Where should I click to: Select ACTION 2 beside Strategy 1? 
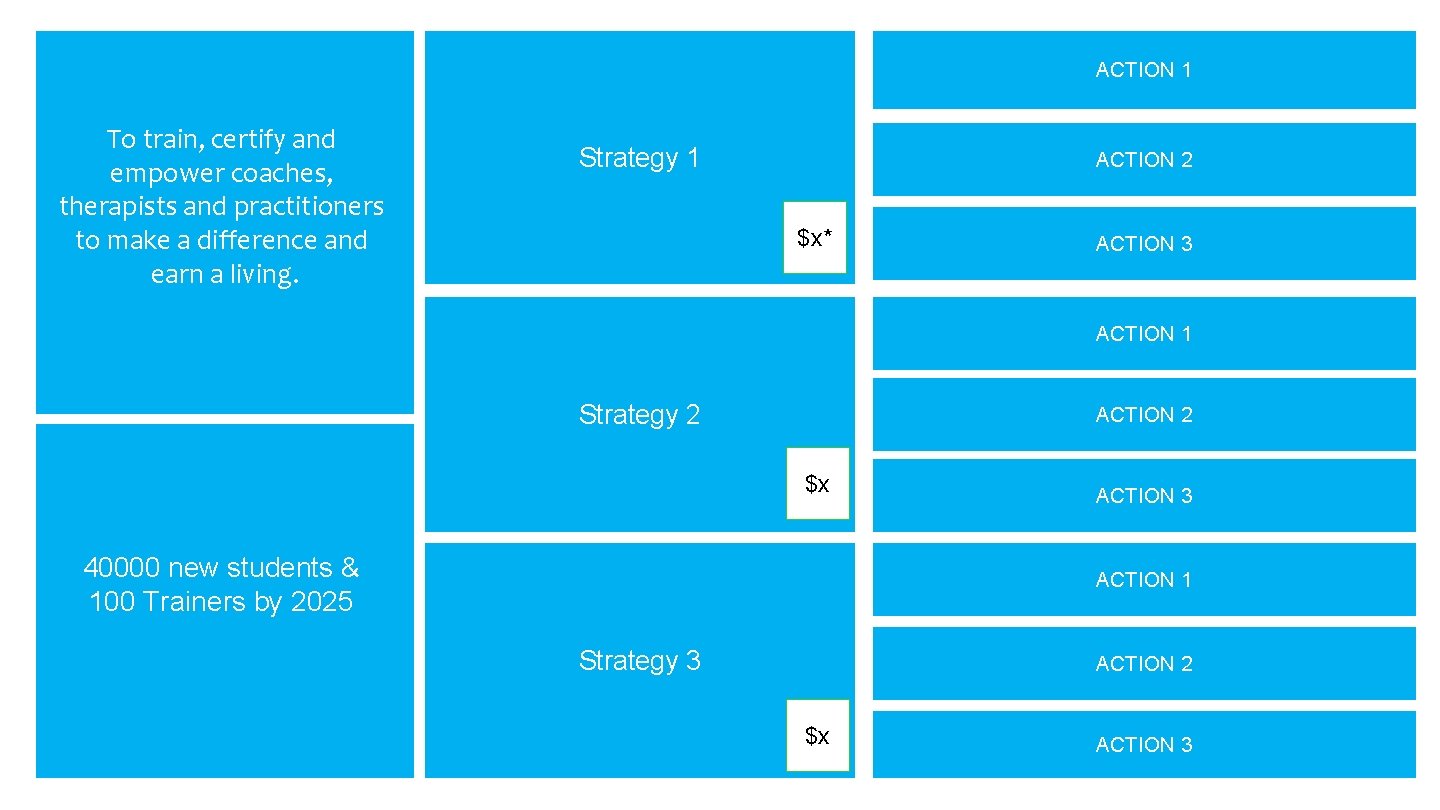point(1144,160)
